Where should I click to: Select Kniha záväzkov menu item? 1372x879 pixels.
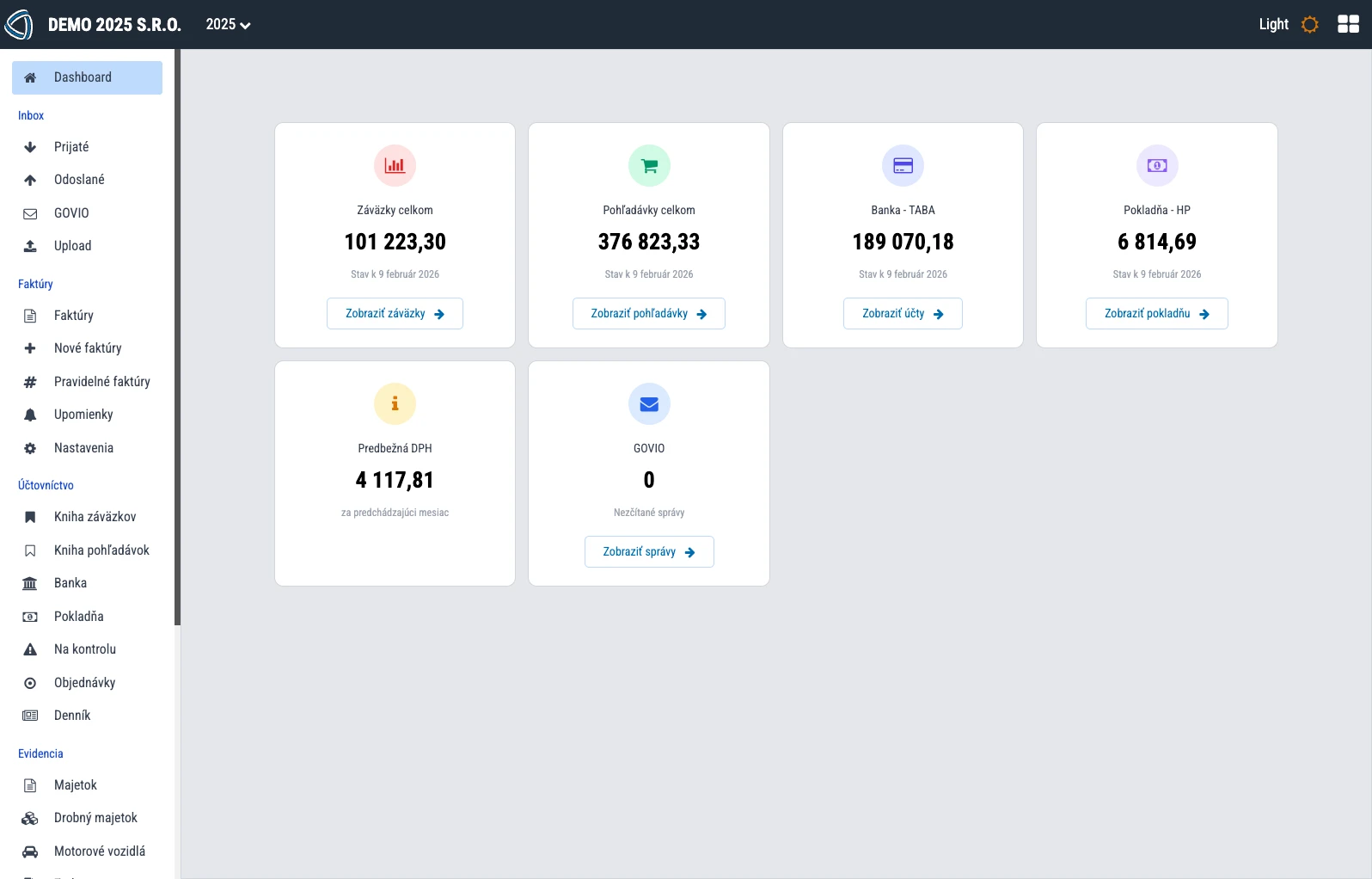[x=95, y=517]
